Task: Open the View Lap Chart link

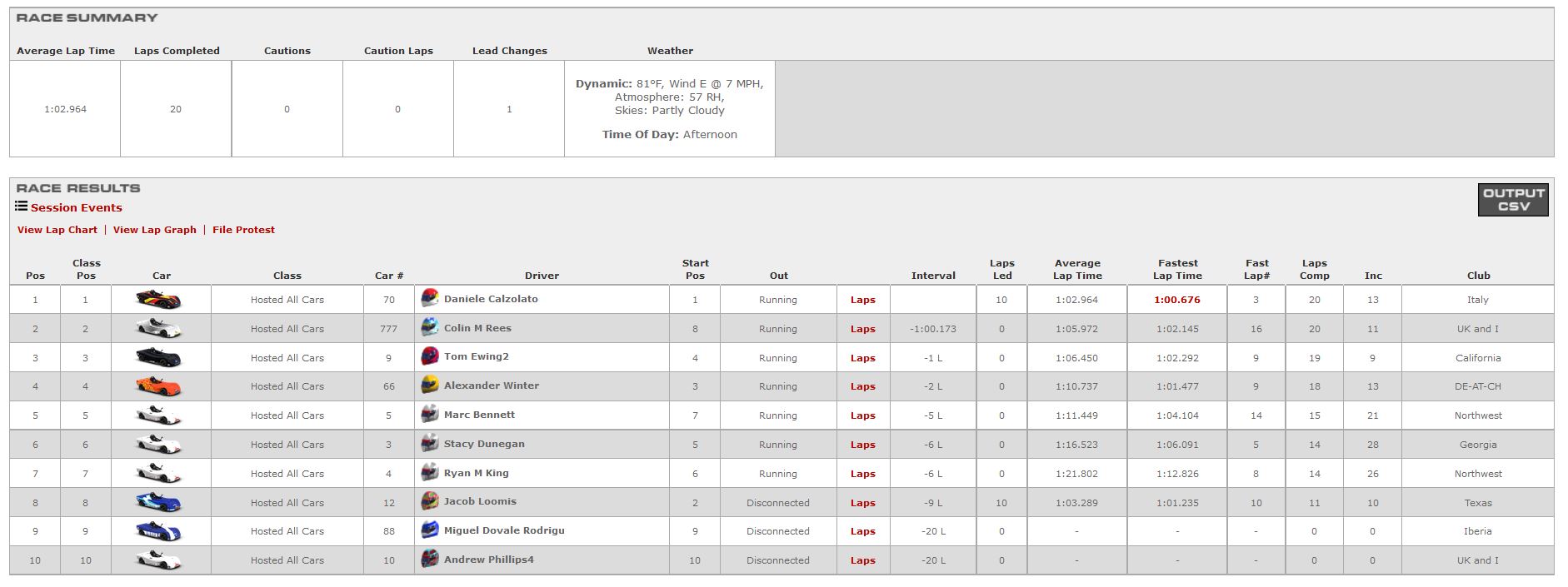Action: [57, 230]
